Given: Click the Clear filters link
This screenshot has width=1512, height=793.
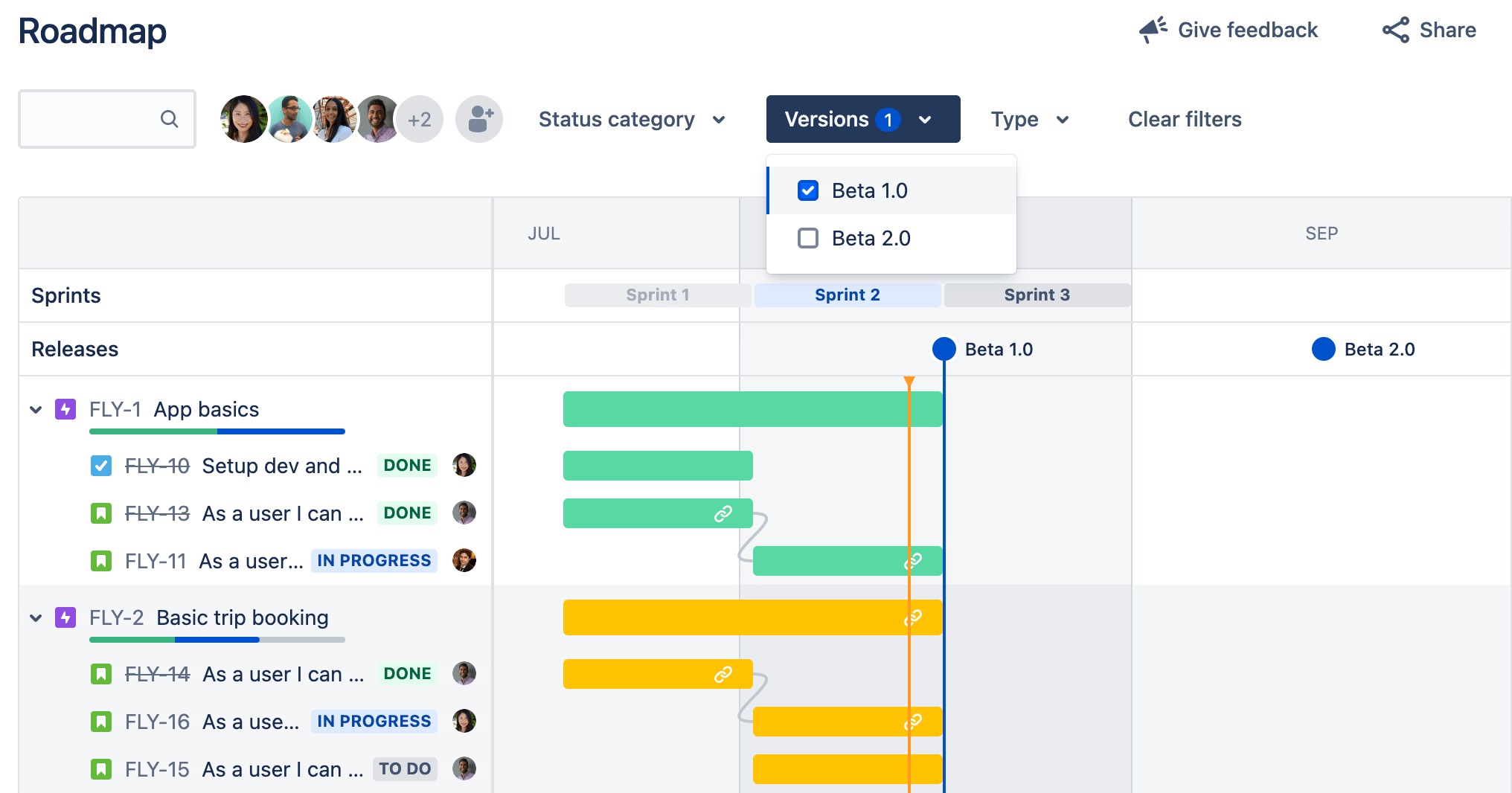Looking at the screenshot, I should pyautogui.click(x=1184, y=119).
